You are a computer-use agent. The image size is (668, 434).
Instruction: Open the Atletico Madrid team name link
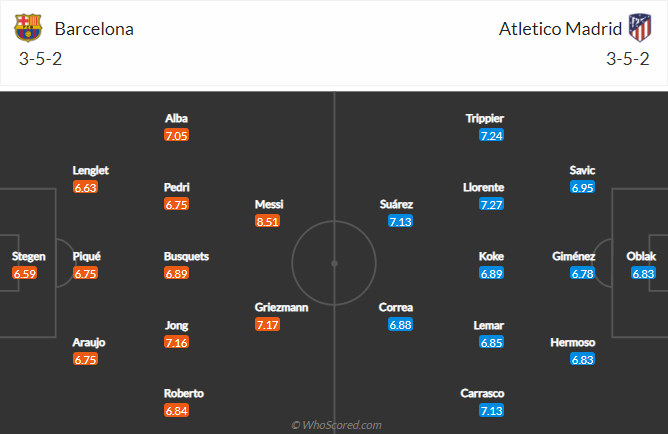click(559, 29)
